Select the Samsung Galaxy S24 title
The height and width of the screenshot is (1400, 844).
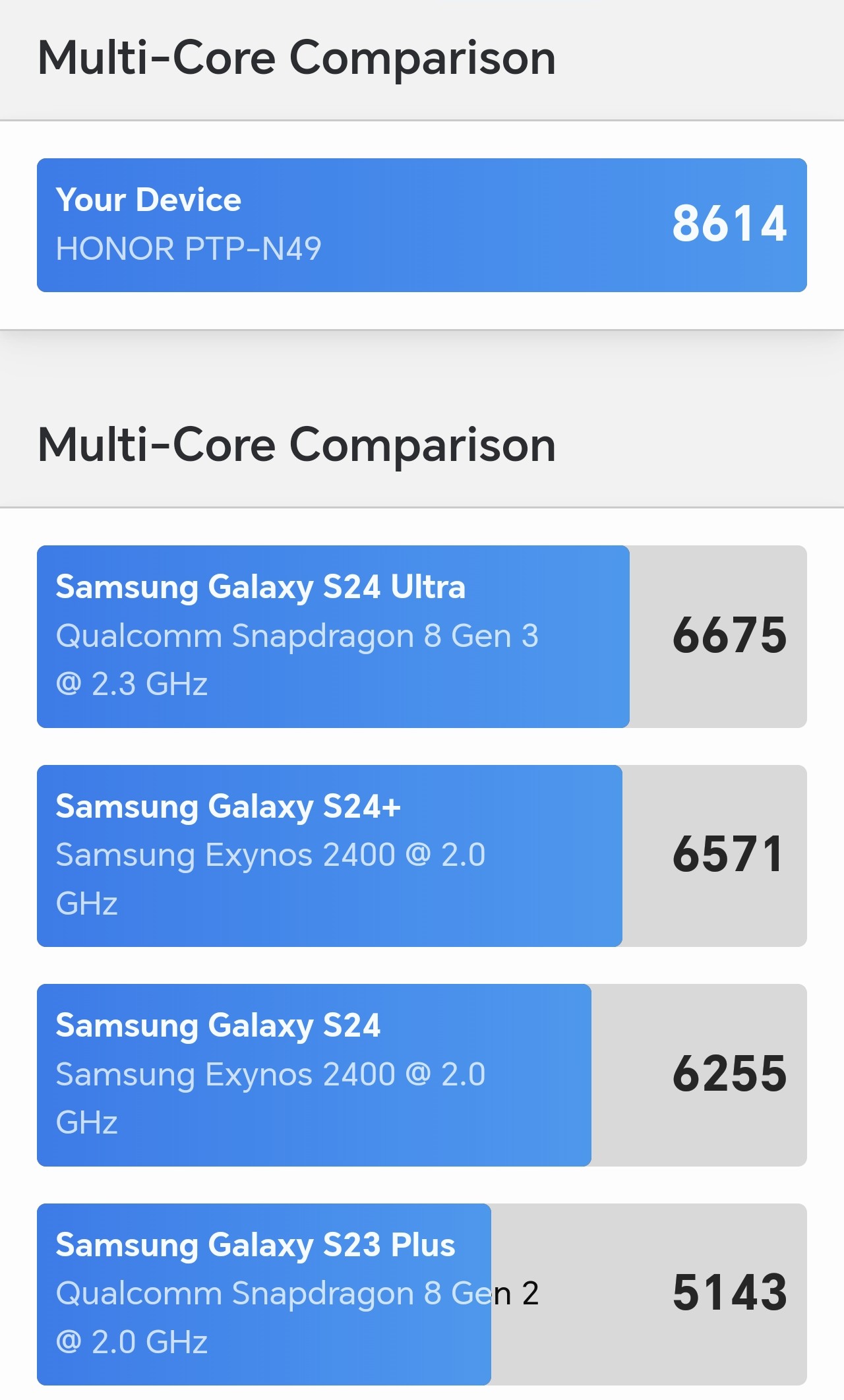(x=218, y=1026)
